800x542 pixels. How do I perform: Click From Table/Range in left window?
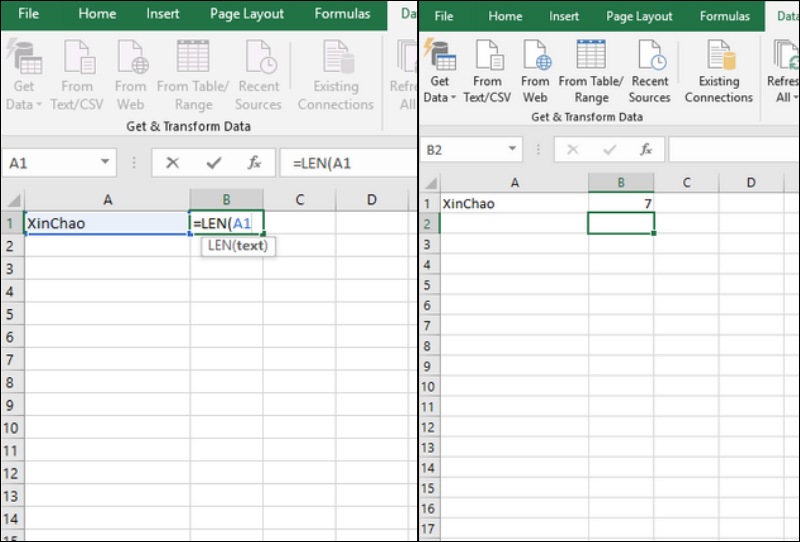point(193,75)
